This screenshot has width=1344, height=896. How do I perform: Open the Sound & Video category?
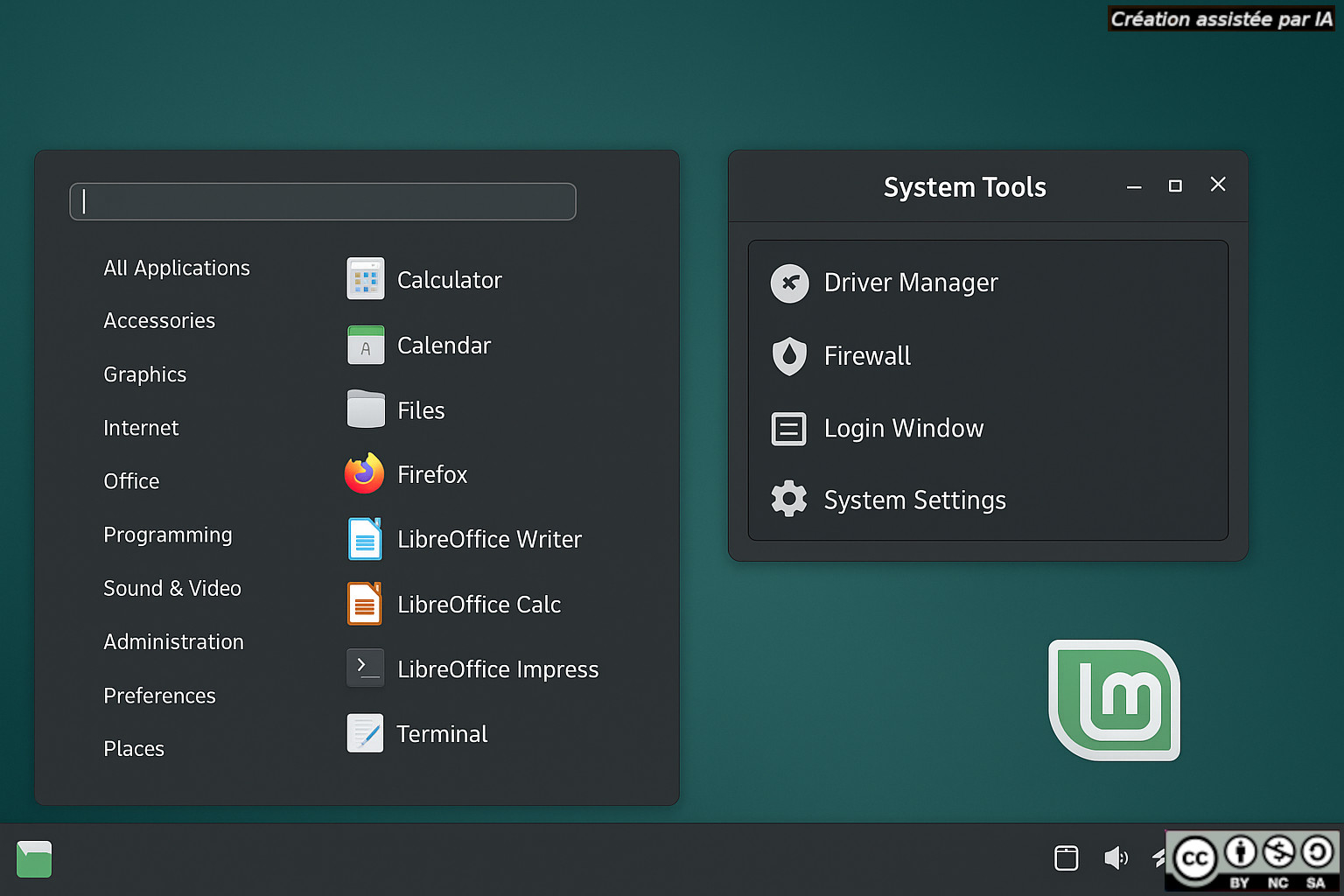click(172, 588)
